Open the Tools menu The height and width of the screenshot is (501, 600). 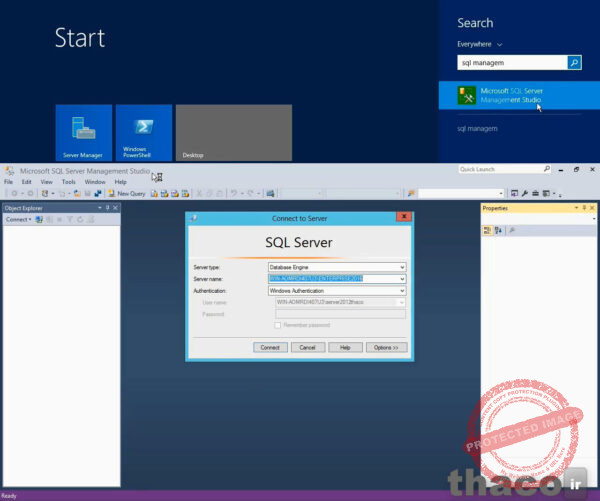(x=68, y=182)
